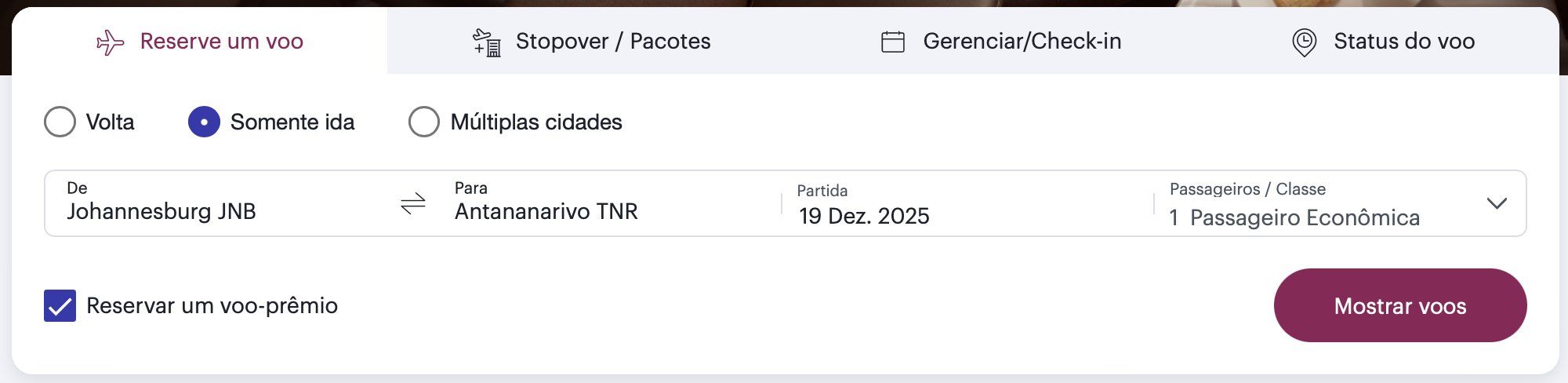Viewport: 1568px width, 383px height.
Task: Click the Reservar um voo-prêmio label text
Action: click(212, 306)
